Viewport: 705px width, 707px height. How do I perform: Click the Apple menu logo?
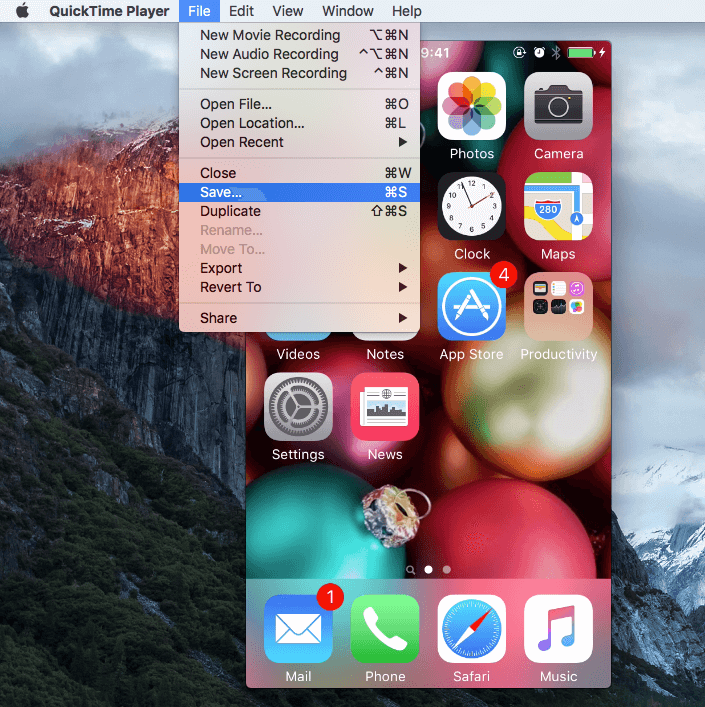21,11
